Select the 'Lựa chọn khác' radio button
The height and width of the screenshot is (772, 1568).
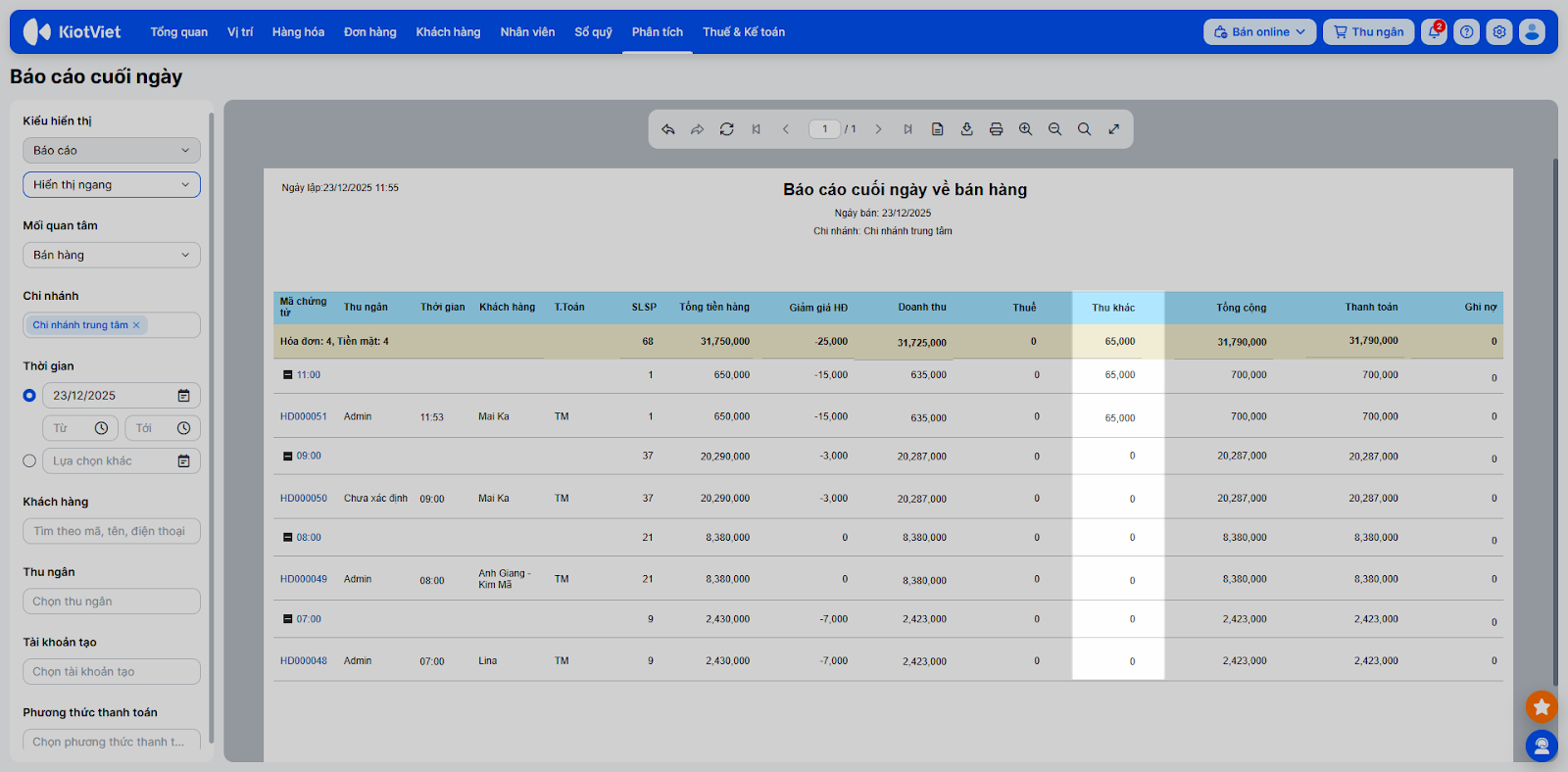click(29, 461)
